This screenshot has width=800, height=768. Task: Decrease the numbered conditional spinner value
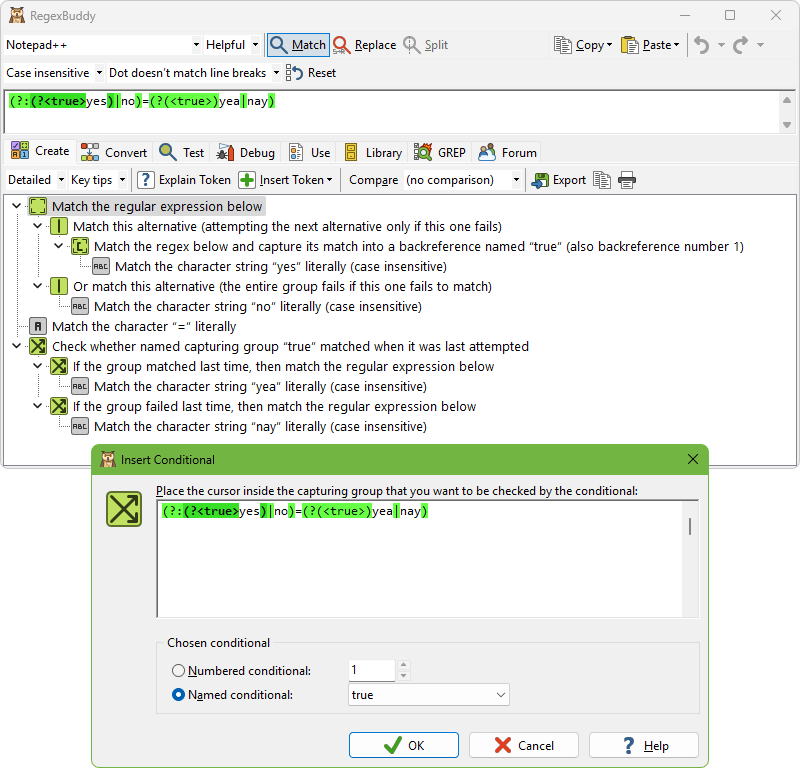pyautogui.click(x=404, y=676)
